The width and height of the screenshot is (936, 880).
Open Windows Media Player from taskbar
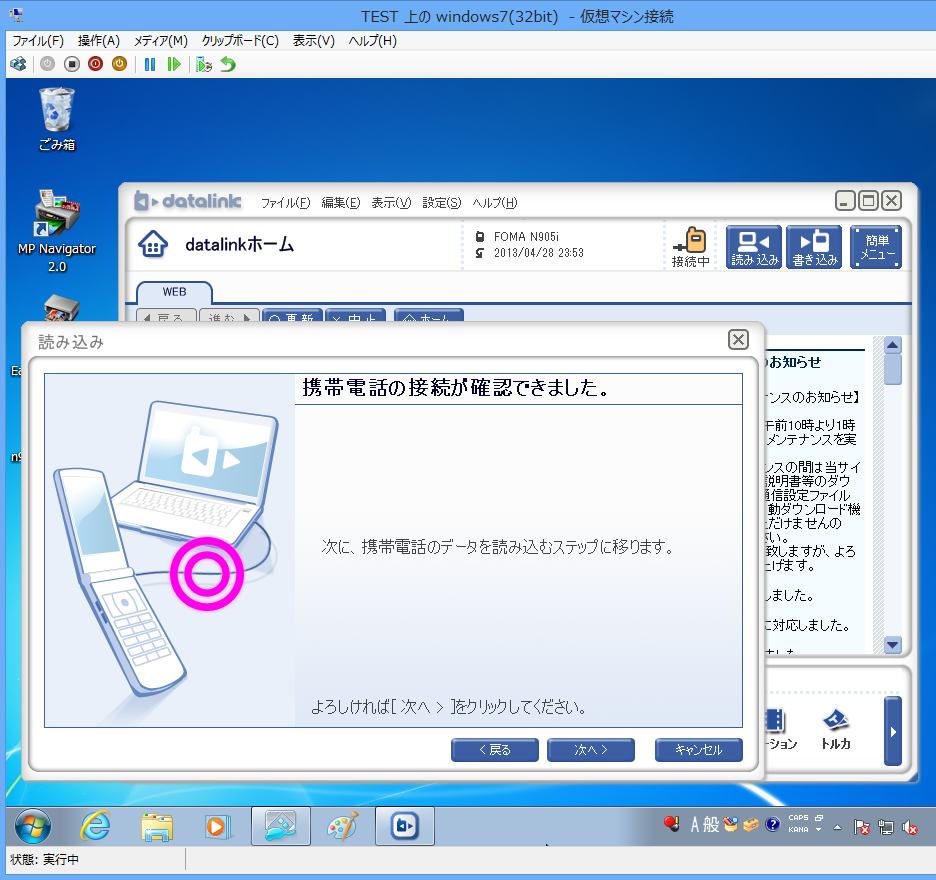(218, 826)
